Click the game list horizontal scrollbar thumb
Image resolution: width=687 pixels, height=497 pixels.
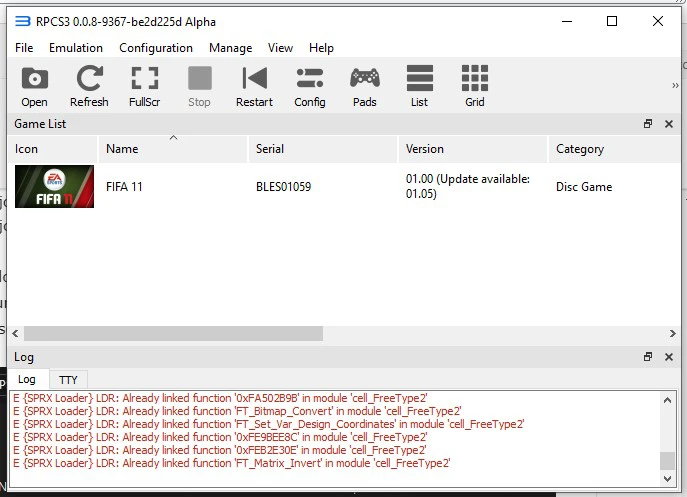[174, 334]
